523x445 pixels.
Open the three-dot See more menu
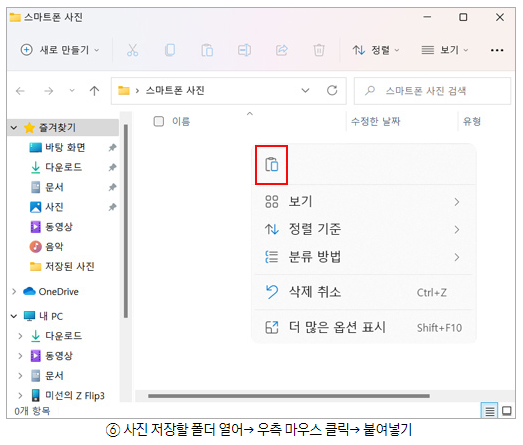(x=497, y=50)
